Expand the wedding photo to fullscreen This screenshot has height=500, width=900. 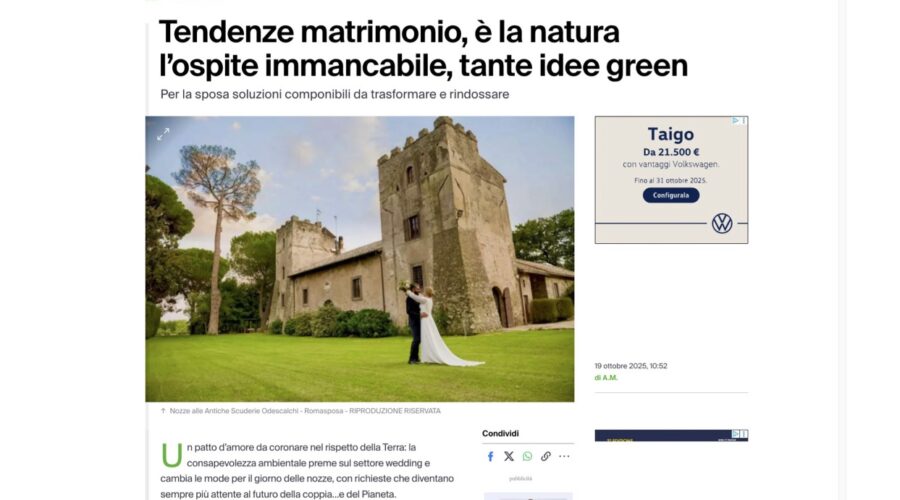coord(163,134)
